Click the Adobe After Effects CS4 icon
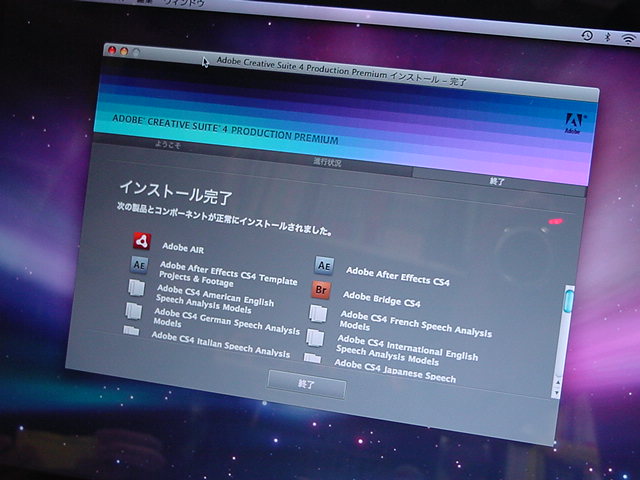Screen dimensions: 640x480 pyautogui.click(x=324, y=265)
